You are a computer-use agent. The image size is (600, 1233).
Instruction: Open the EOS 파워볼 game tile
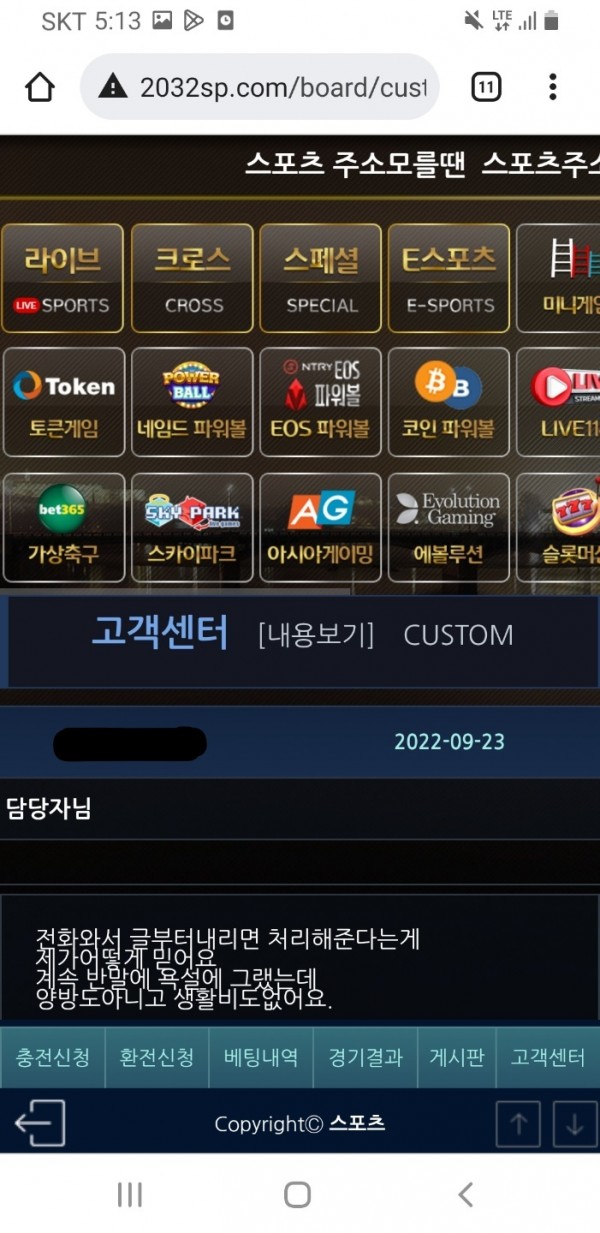coord(320,402)
